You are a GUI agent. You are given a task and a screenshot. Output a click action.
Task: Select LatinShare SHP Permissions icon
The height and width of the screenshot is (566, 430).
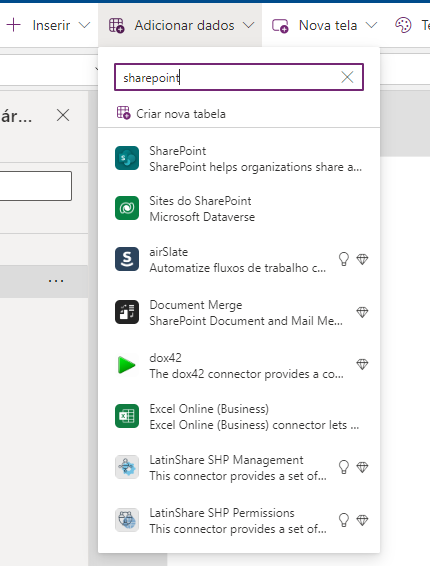127,520
